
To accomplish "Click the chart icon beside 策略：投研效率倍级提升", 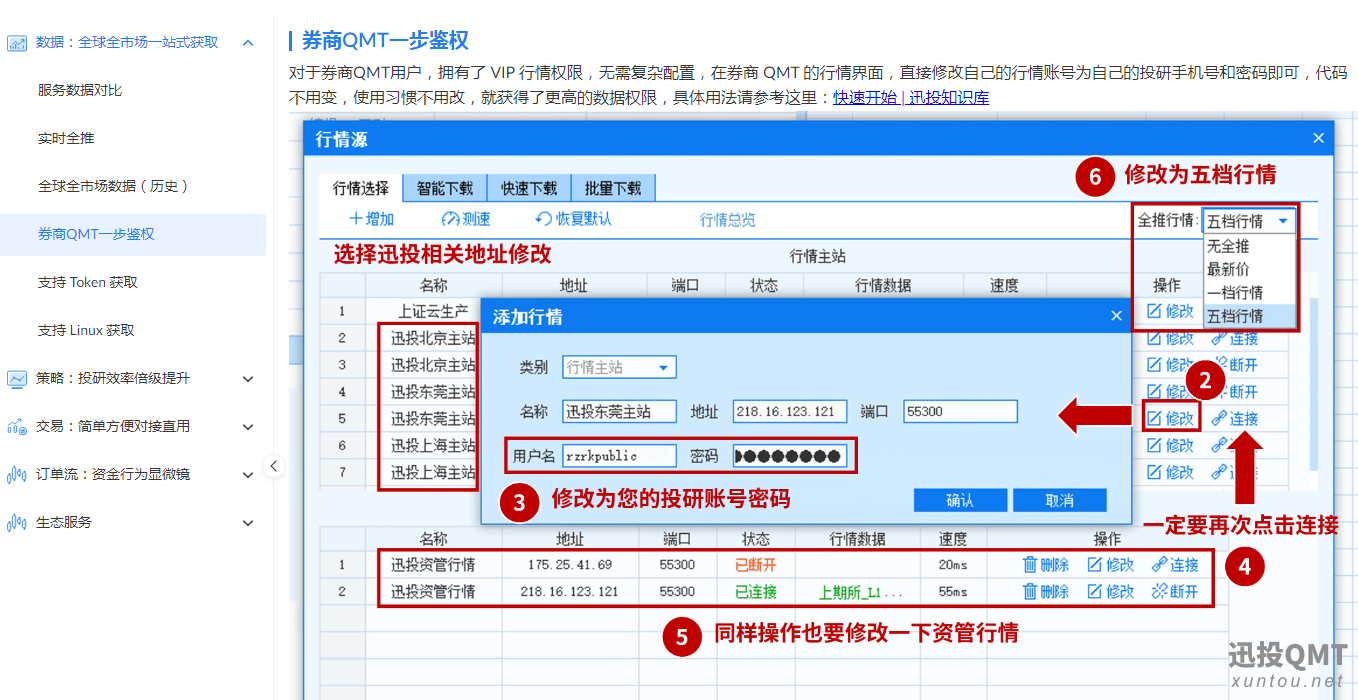I will [x=17, y=379].
